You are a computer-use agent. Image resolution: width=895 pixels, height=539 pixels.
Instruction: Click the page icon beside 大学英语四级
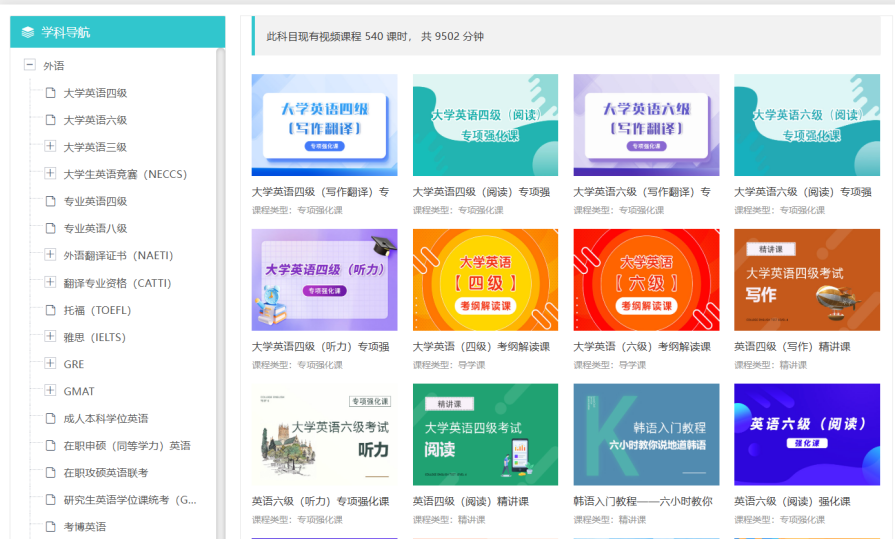[50, 93]
